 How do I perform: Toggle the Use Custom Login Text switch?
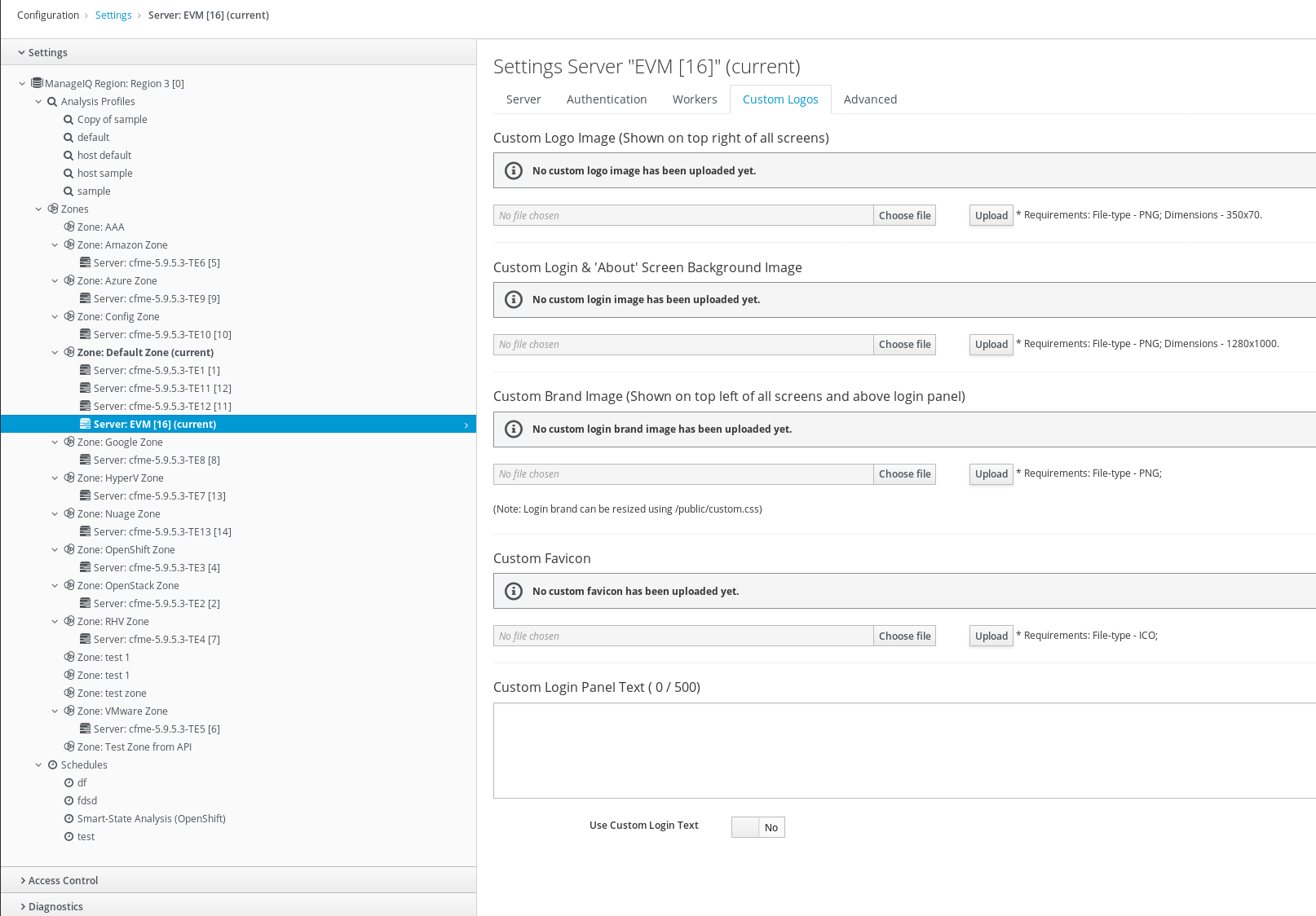(x=758, y=827)
